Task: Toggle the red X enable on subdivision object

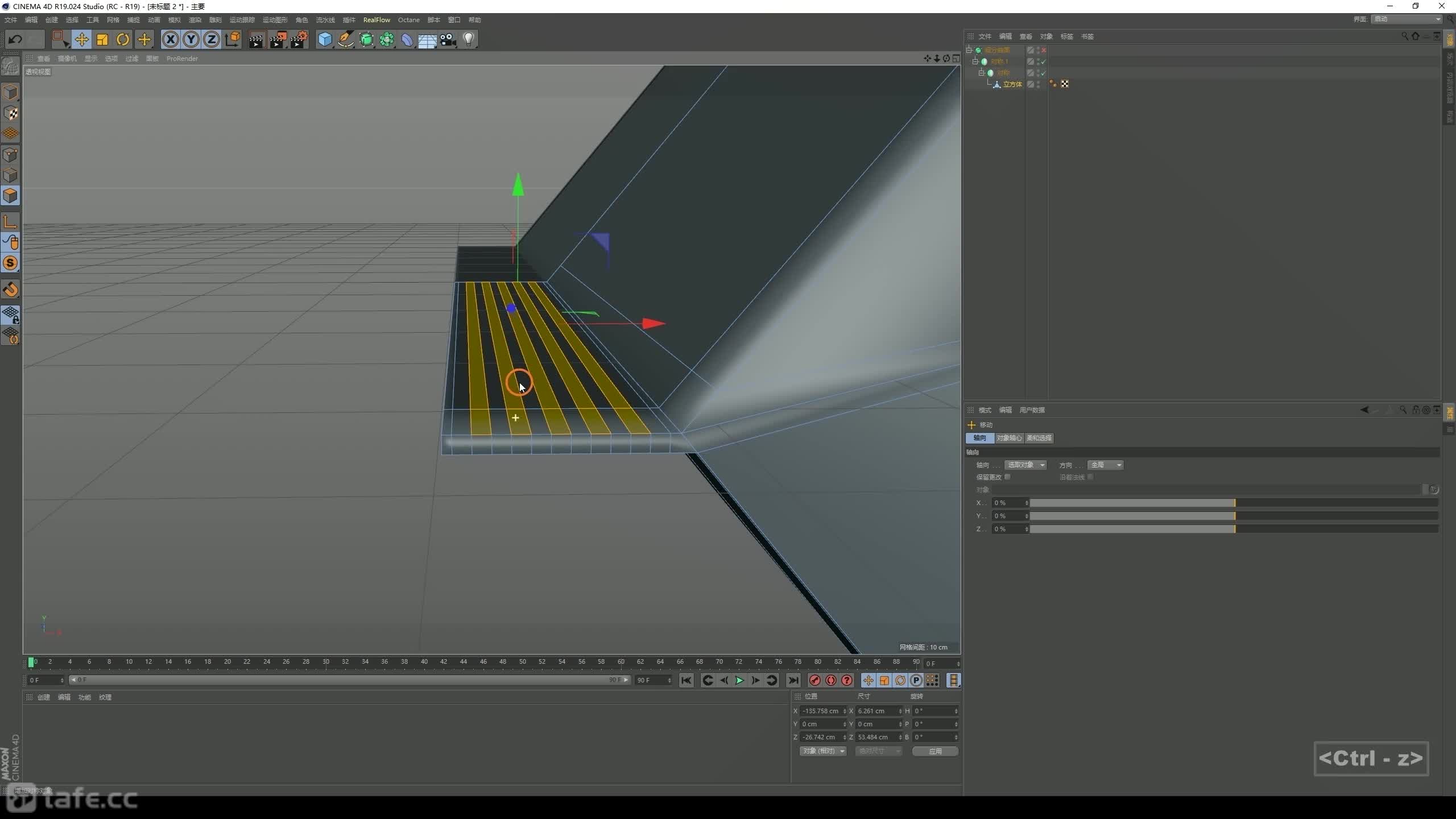Action: point(1044,50)
